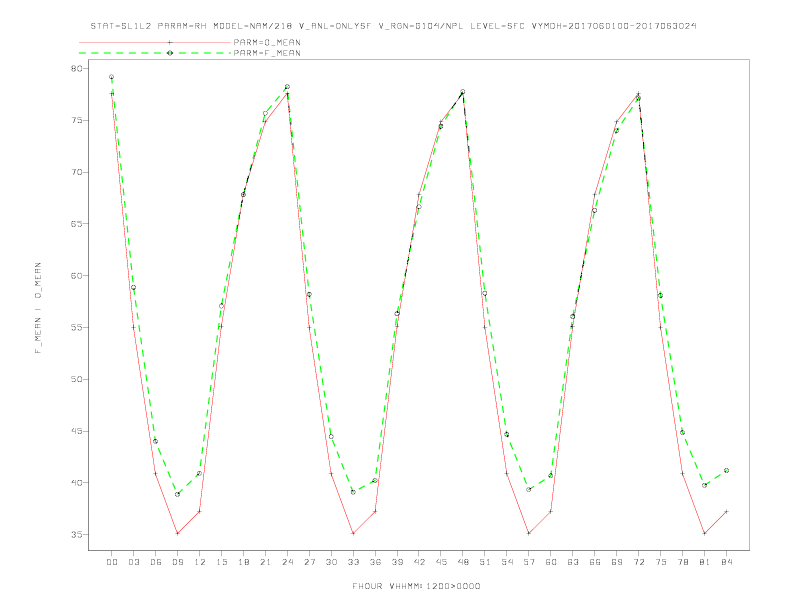This screenshot has width=792, height=612.
Task: Click the x-axis tick label 06
Action: 156,562
